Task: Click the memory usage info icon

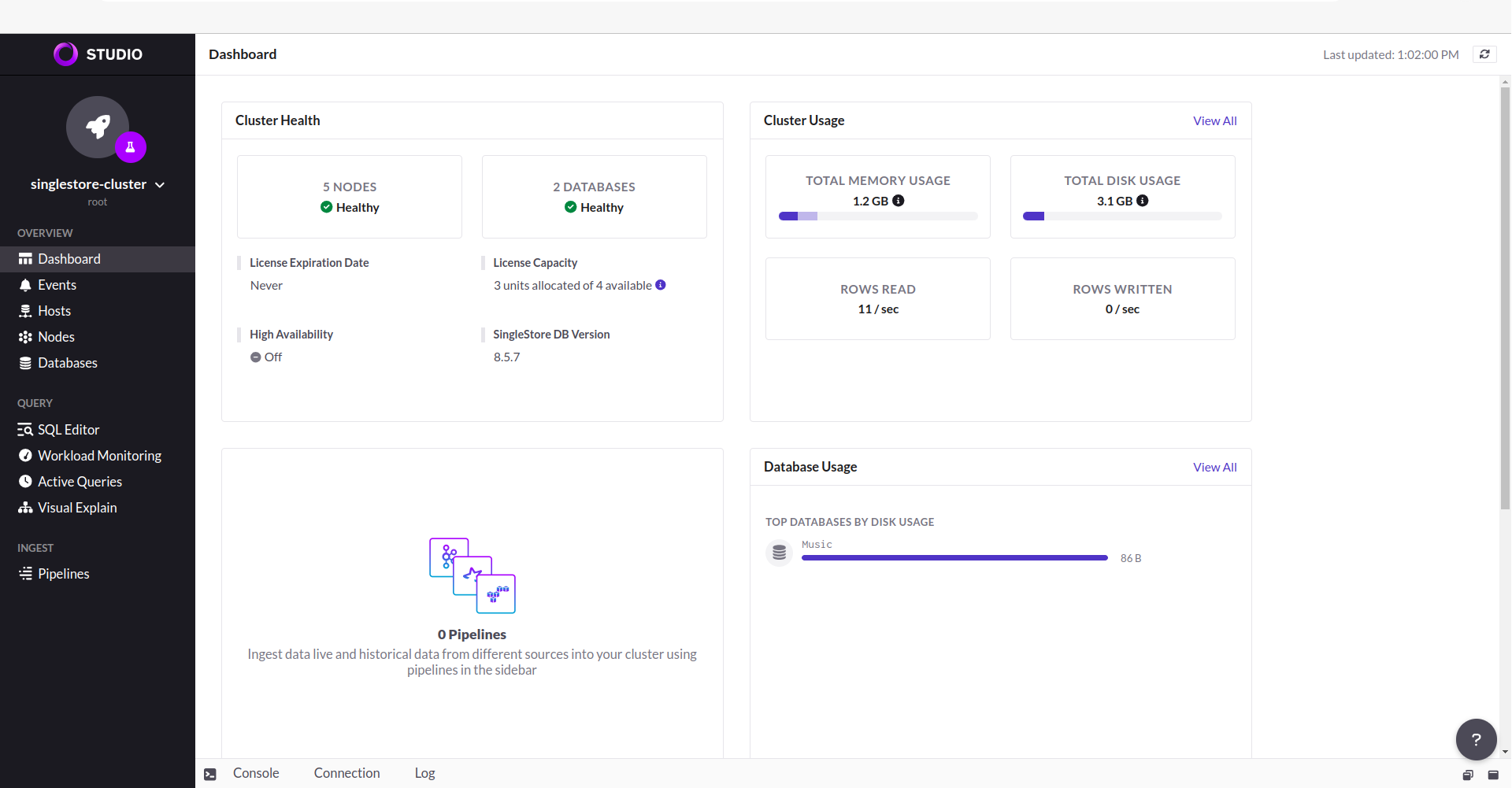Action: pos(899,201)
